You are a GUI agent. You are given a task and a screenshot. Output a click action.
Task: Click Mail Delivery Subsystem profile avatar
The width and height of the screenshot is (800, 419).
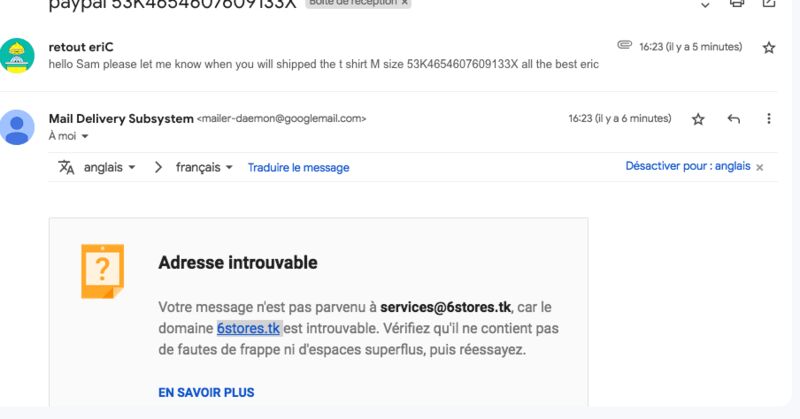[x=17, y=127]
